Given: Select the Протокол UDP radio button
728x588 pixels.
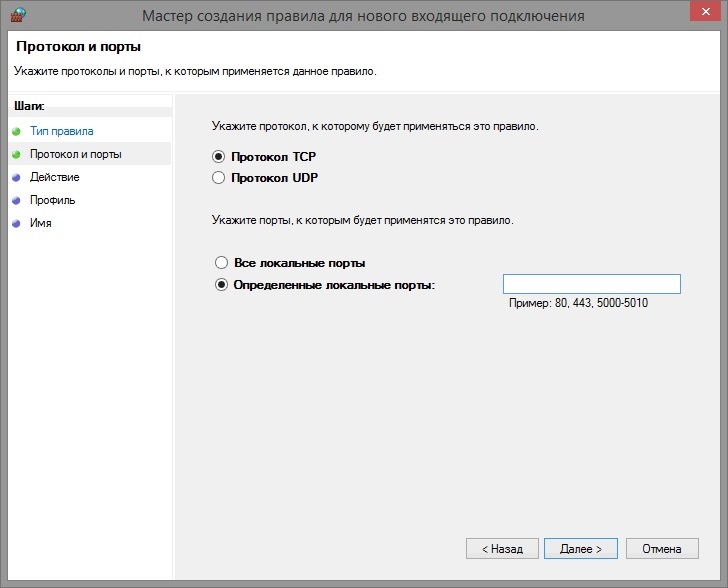Looking at the screenshot, I should click(x=220, y=178).
